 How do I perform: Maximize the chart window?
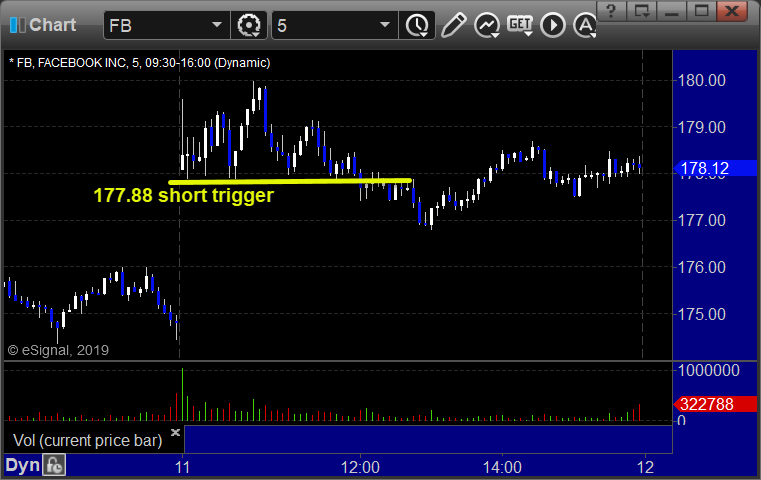[x=701, y=11]
